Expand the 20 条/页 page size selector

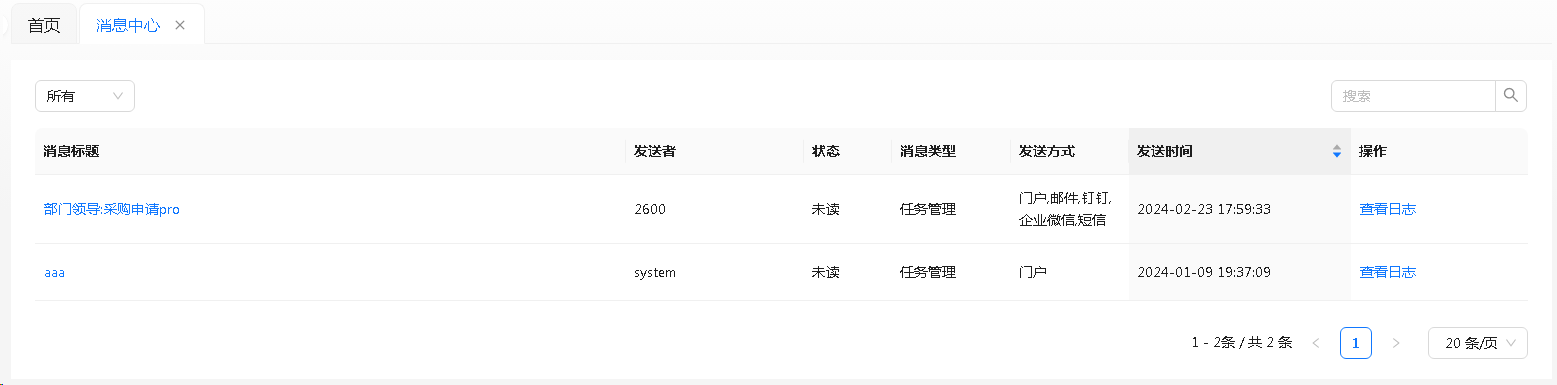pos(1478,343)
